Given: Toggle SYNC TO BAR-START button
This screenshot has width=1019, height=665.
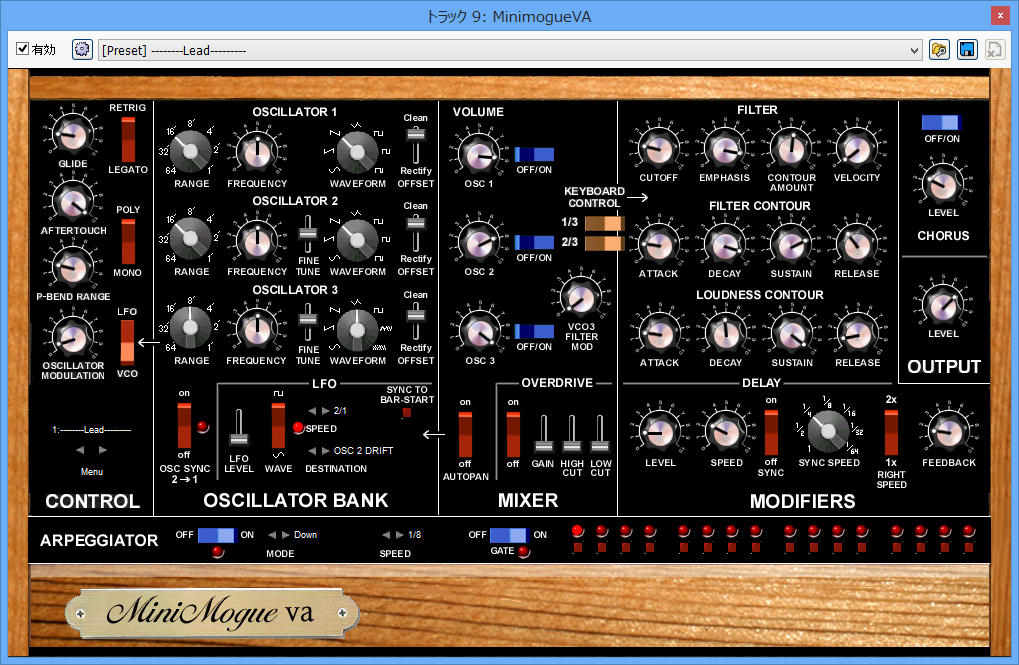Looking at the screenshot, I should pyautogui.click(x=407, y=412).
